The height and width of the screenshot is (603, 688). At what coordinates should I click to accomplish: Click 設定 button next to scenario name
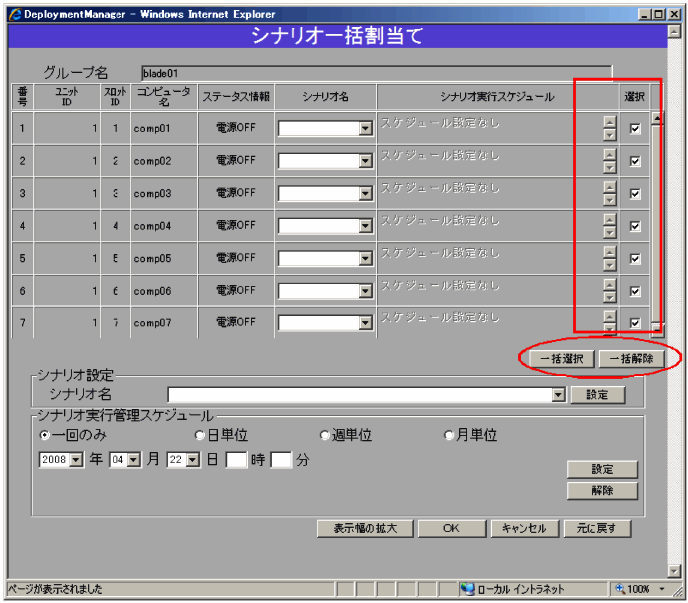tap(598, 395)
